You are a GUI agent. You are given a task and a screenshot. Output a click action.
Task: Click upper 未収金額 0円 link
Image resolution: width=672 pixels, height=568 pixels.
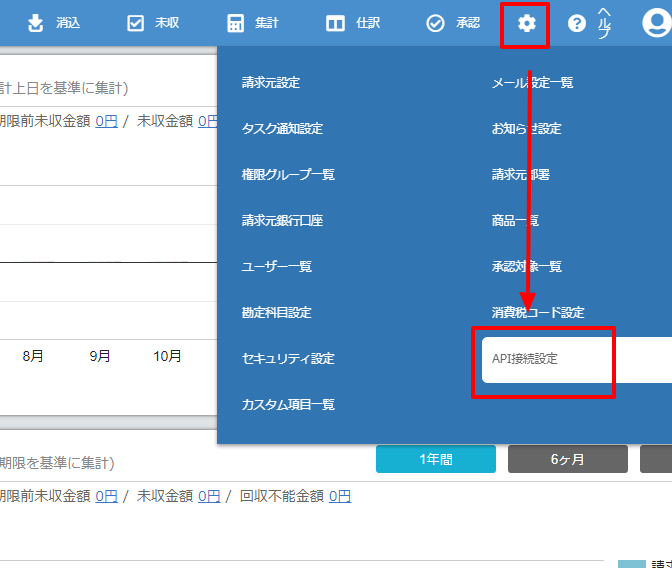click(x=207, y=121)
